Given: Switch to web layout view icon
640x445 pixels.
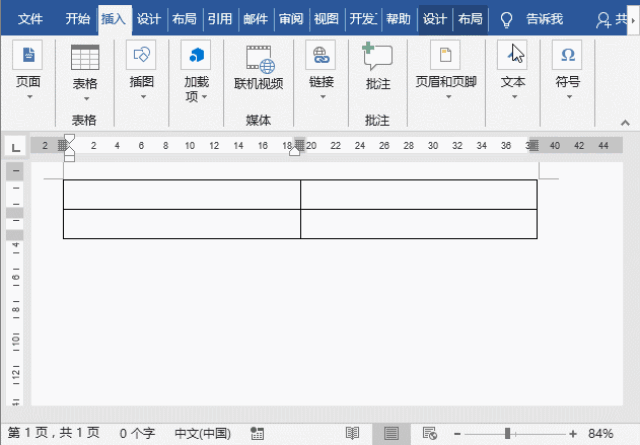Looking at the screenshot, I should 430,433.
